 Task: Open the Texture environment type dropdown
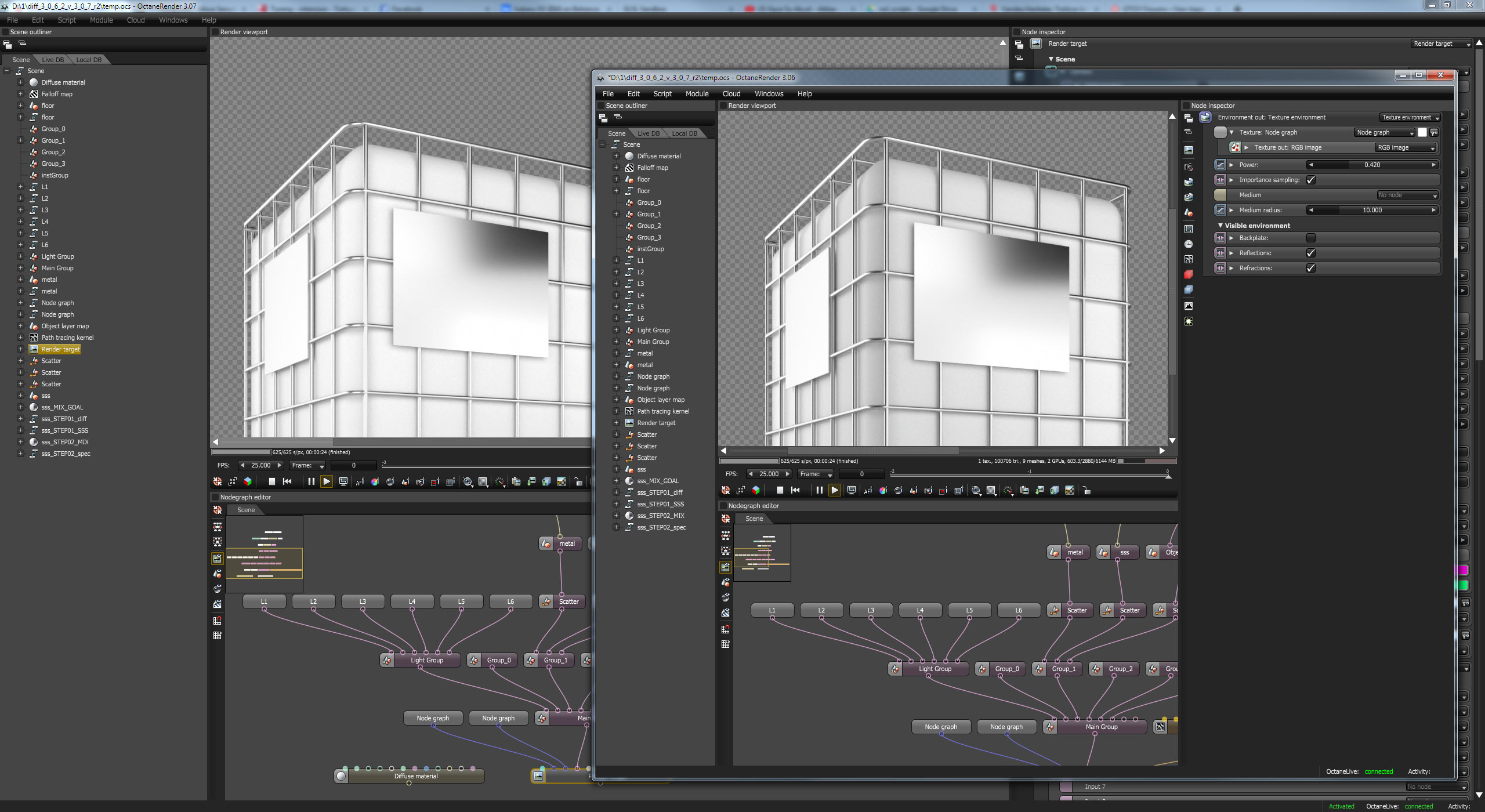click(1410, 117)
